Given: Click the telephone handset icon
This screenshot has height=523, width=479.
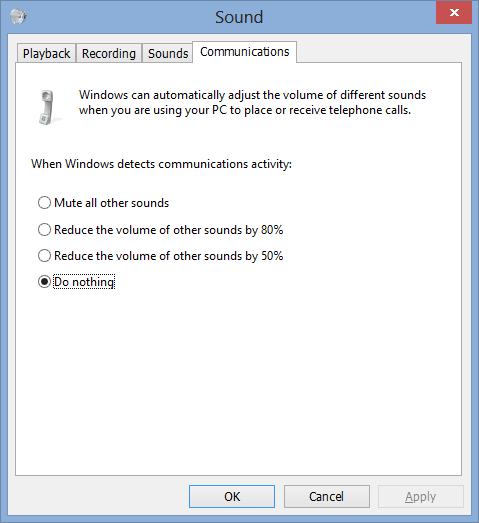Looking at the screenshot, I should pos(47,107).
